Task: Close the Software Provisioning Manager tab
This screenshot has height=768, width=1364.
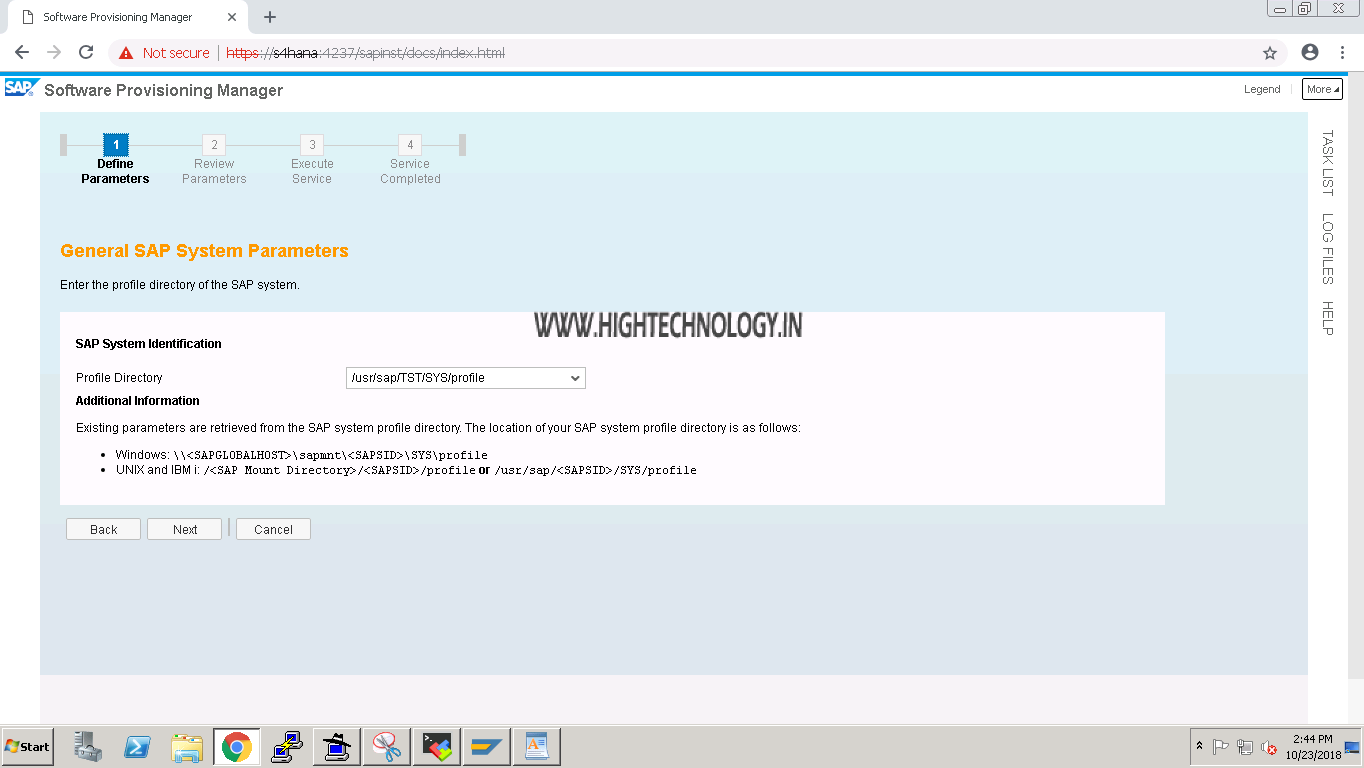Action: (x=232, y=17)
